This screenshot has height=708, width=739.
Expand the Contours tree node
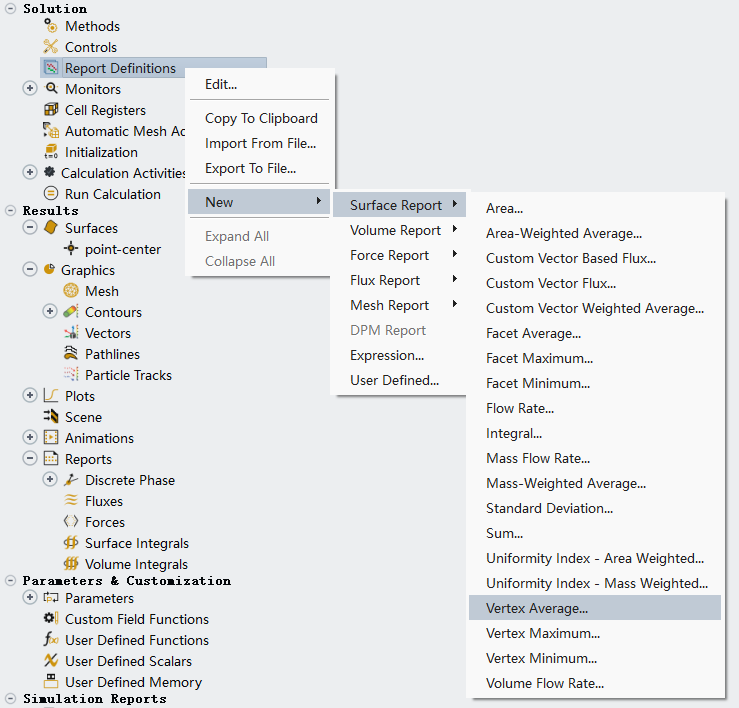point(50,312)
